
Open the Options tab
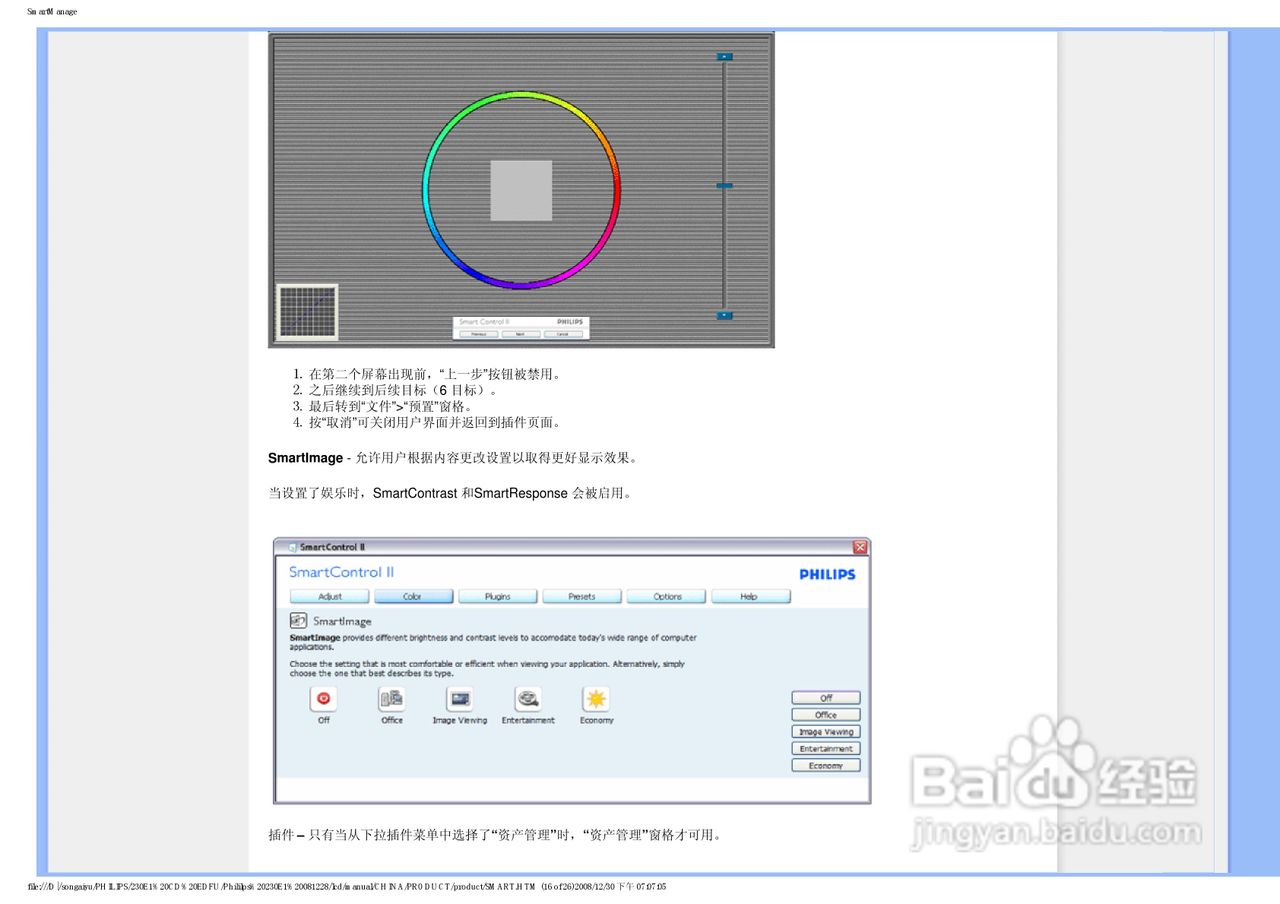click(x=667, y=596)
